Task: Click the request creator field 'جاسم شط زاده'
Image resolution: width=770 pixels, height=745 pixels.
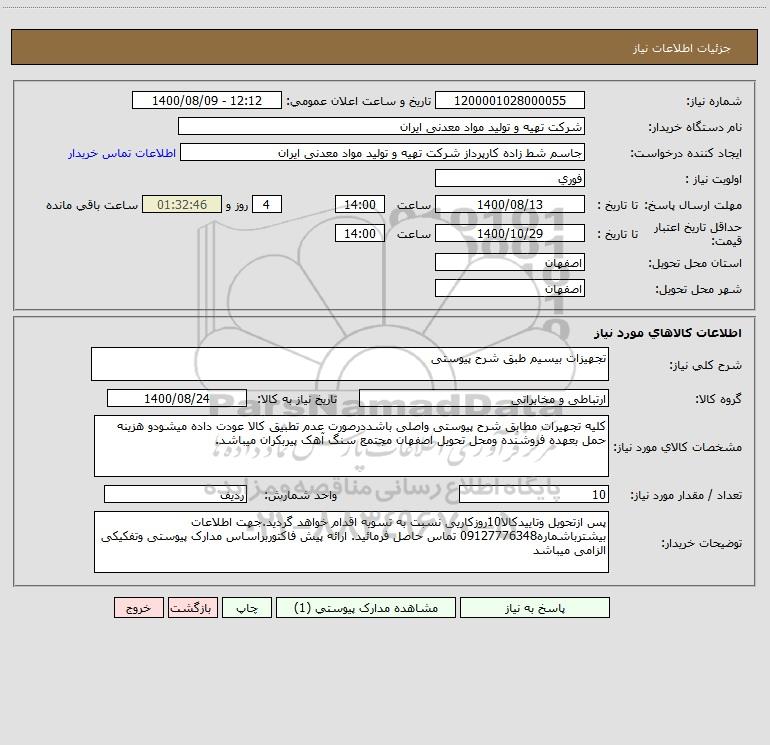Action: tap(383, 153)
